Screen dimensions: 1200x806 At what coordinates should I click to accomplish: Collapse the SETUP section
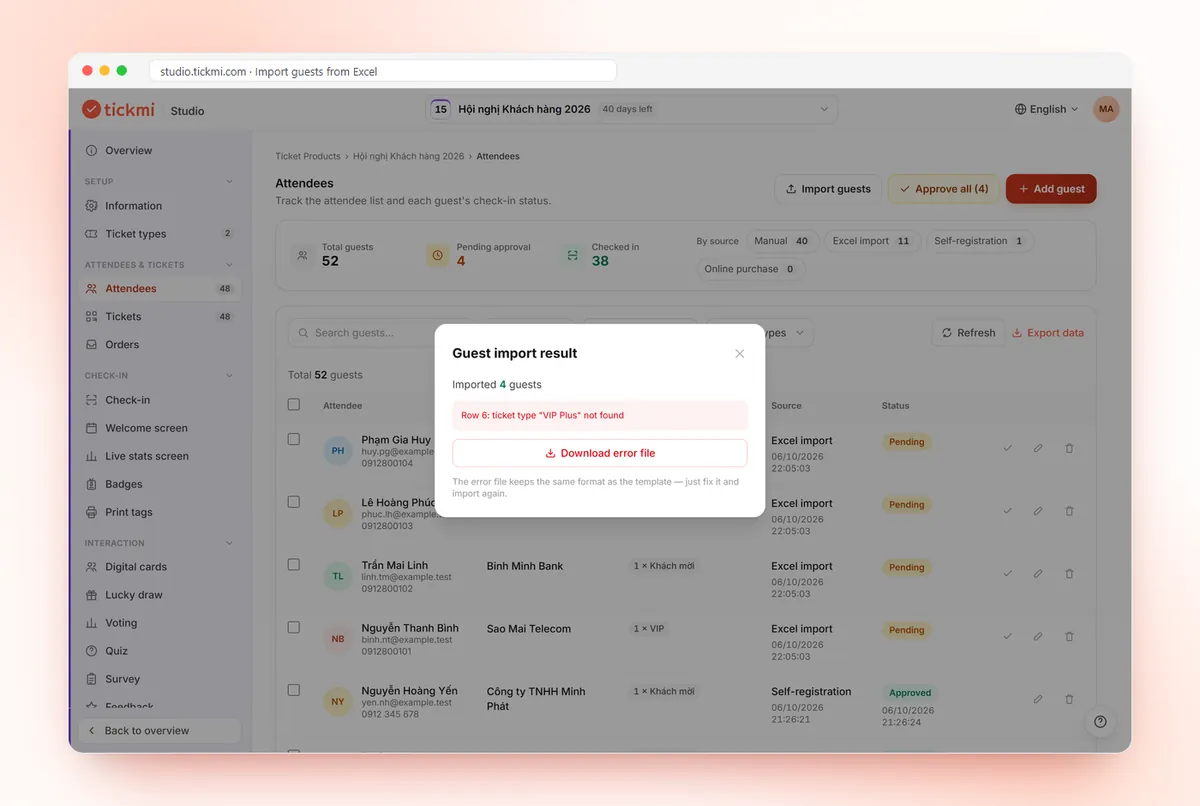[x=229, y=182]
